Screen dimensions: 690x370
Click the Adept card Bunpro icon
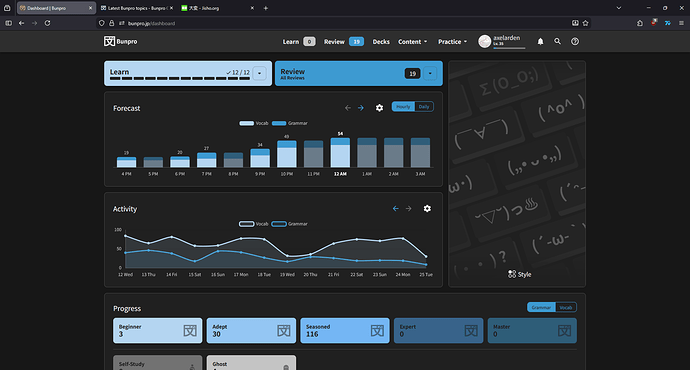click(x=284, y=330)
